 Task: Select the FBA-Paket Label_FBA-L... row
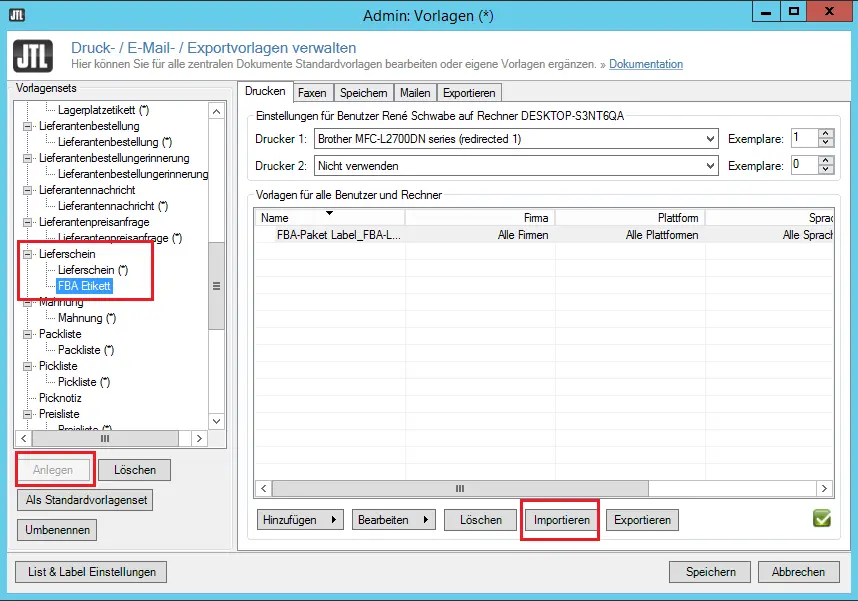544,235
